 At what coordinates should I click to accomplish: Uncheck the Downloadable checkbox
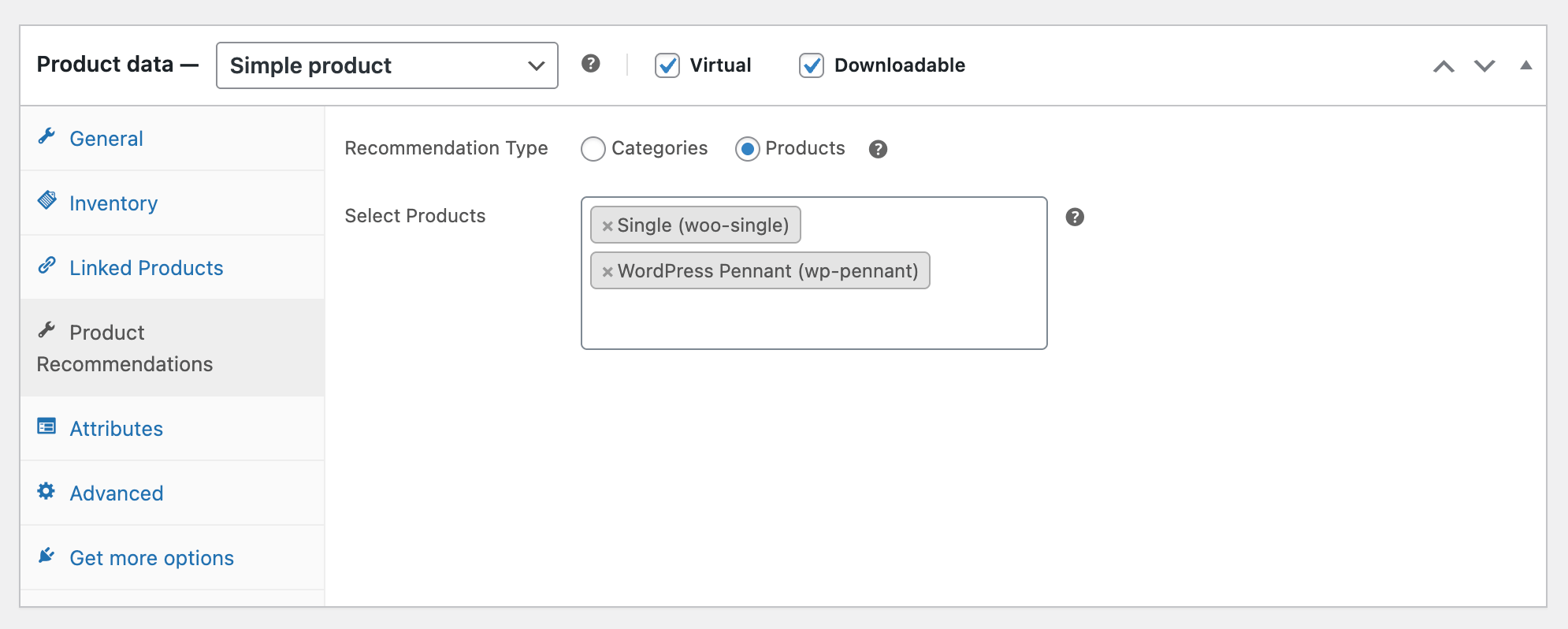point(812,65)
